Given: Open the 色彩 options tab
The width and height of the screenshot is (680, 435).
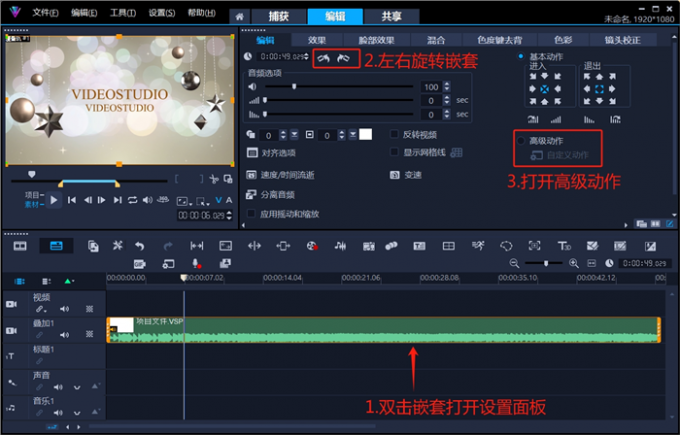Looking at the screenshot, I should [563, 40].
